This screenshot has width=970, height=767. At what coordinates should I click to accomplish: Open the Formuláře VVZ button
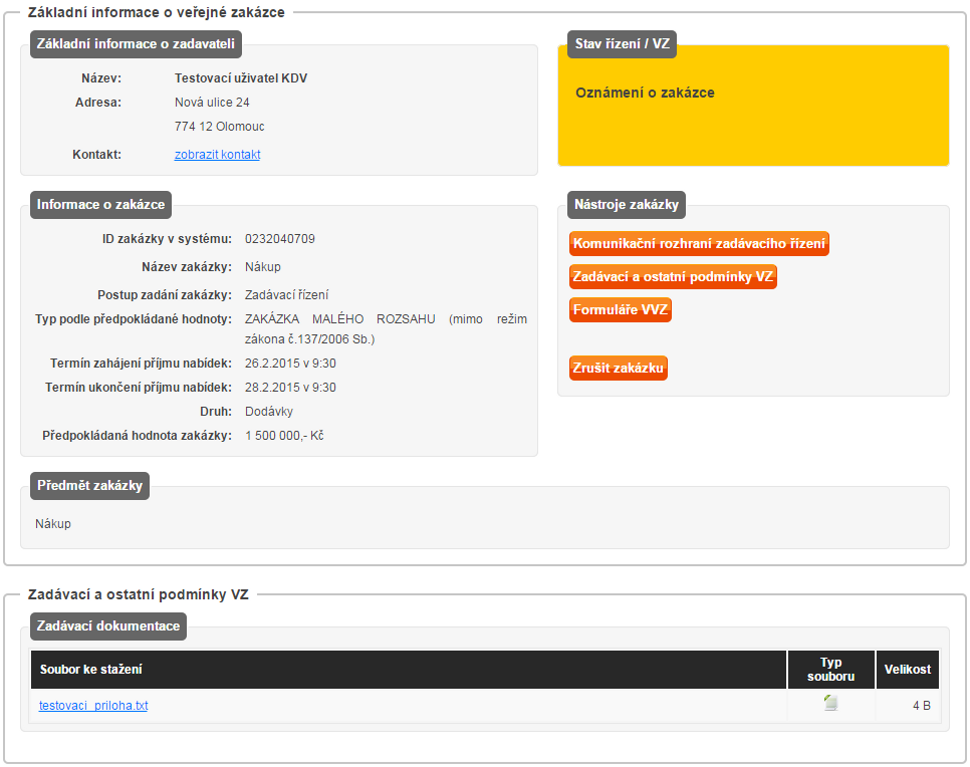(x=620, y=310)
